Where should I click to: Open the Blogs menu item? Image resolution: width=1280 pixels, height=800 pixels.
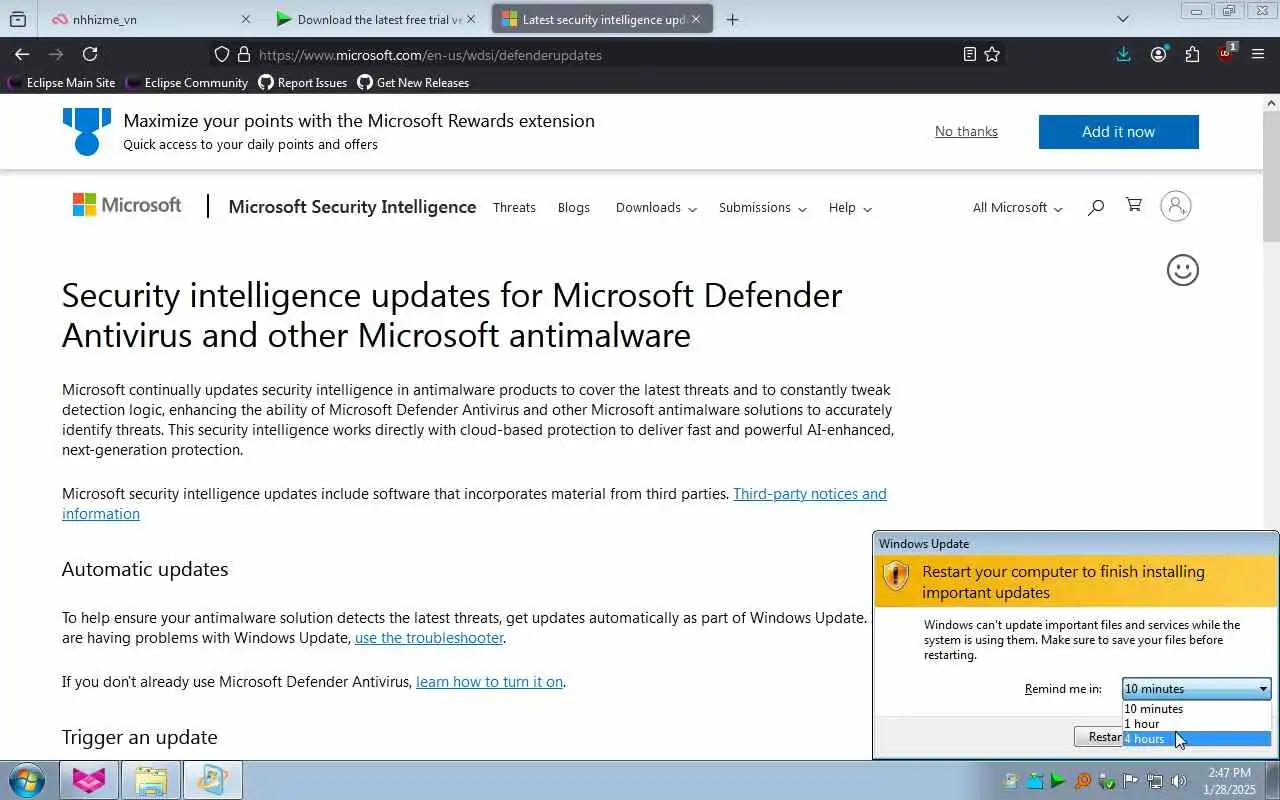tap(574, 207)
